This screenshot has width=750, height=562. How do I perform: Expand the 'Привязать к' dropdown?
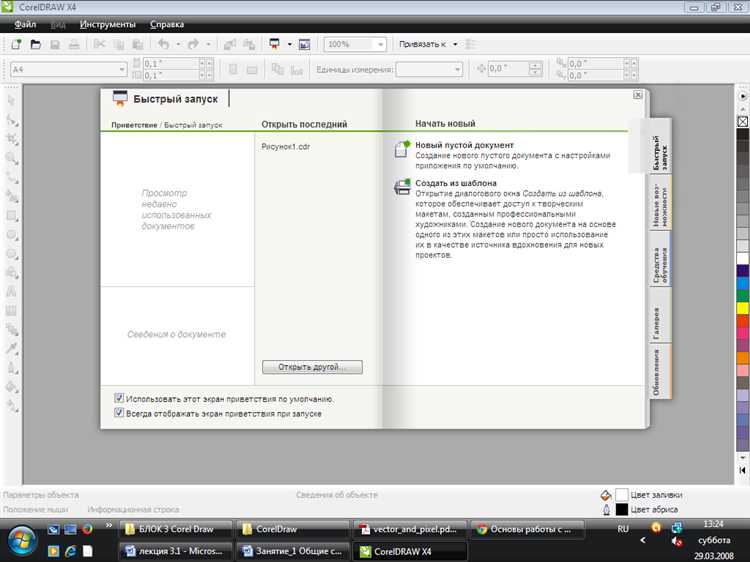pos(455,44)
